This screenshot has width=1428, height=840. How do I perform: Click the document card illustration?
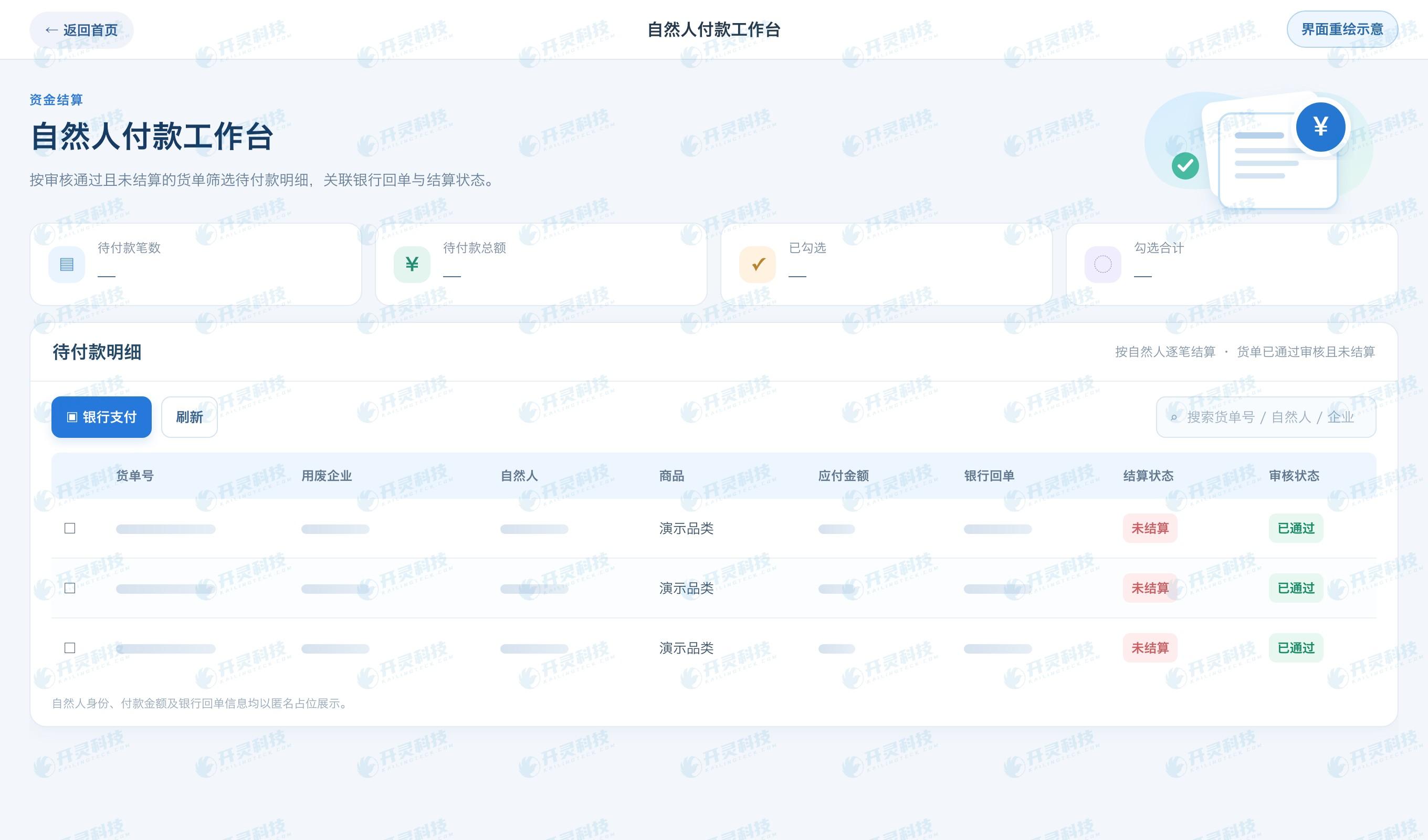pyautogui.click(x=1278, y=161)
